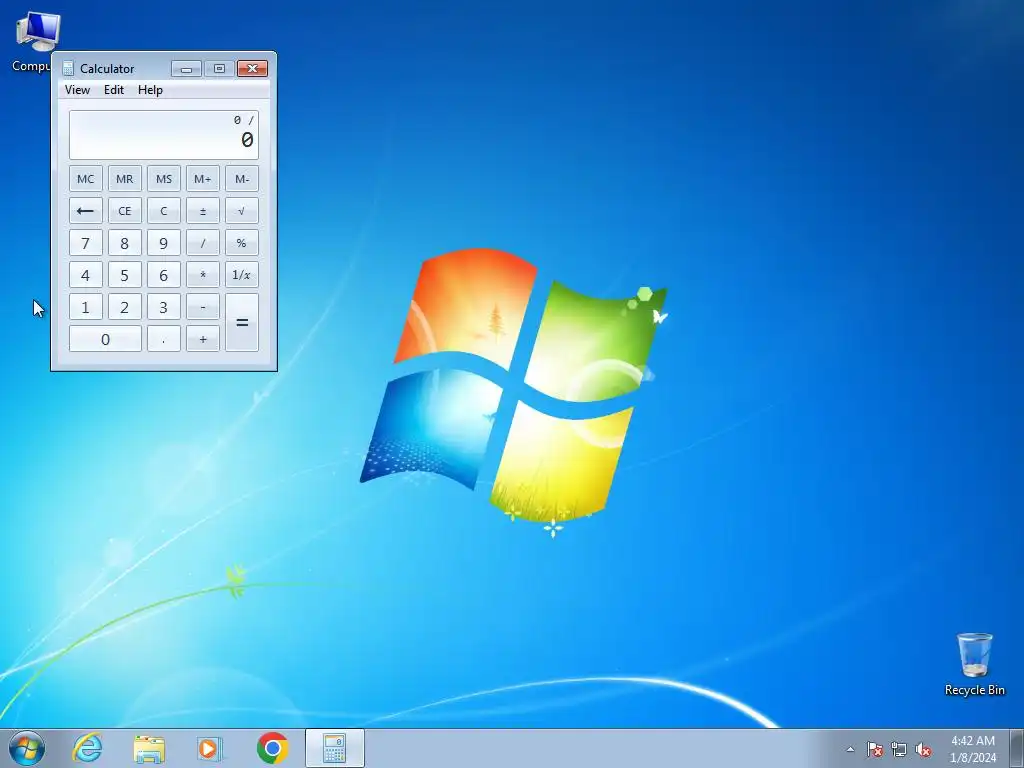The height and width of the screenshot is (768, 1024).
Task: Click digit 7 on the calculator
Action: pos(86,243)
